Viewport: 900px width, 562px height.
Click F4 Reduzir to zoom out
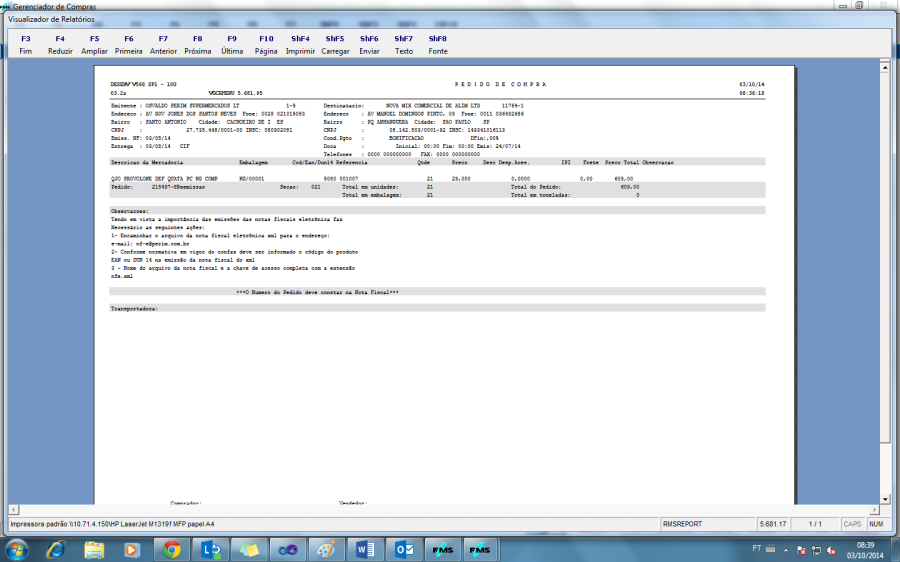pyautogui.click(x=60, y=45)
